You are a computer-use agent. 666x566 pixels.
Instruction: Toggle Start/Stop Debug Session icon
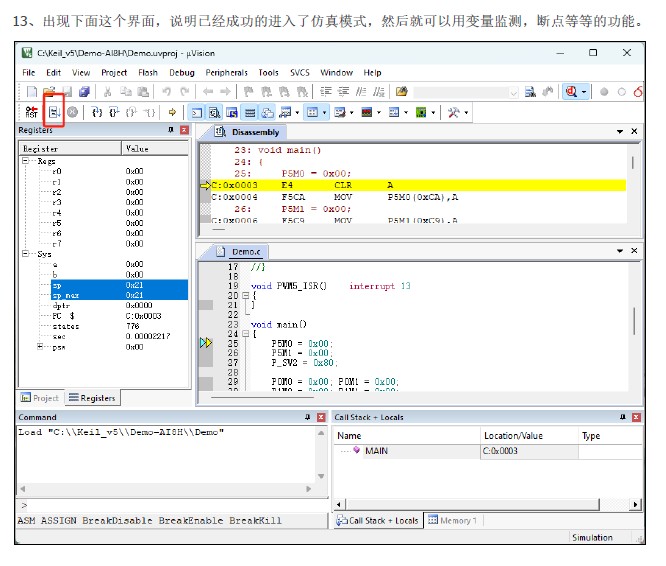point(572,91)
